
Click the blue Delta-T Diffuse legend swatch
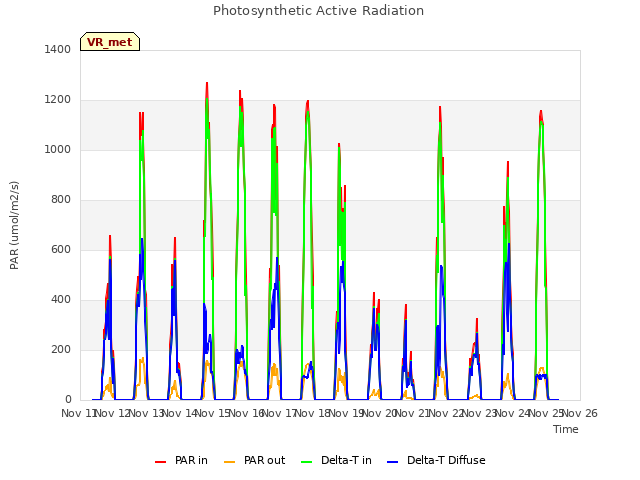point(393,462)
